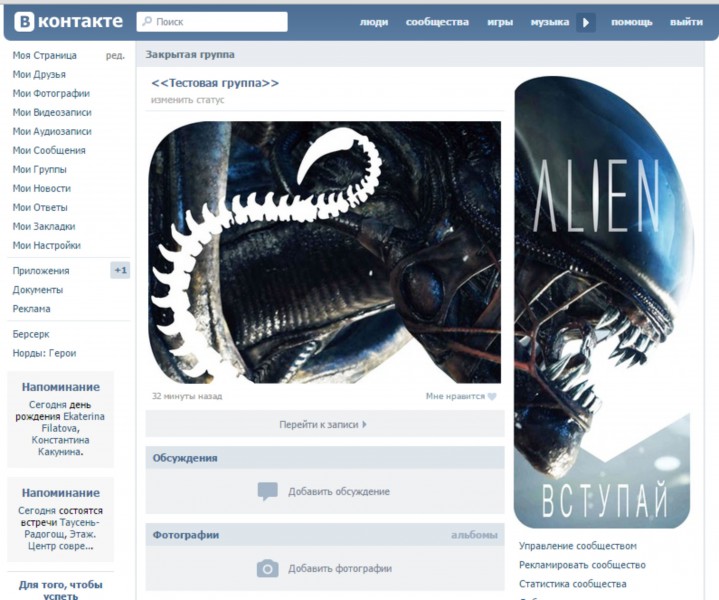Open the Берсерк app link
This screenshot has width=719, height=600.
click(x=31, y=334)
